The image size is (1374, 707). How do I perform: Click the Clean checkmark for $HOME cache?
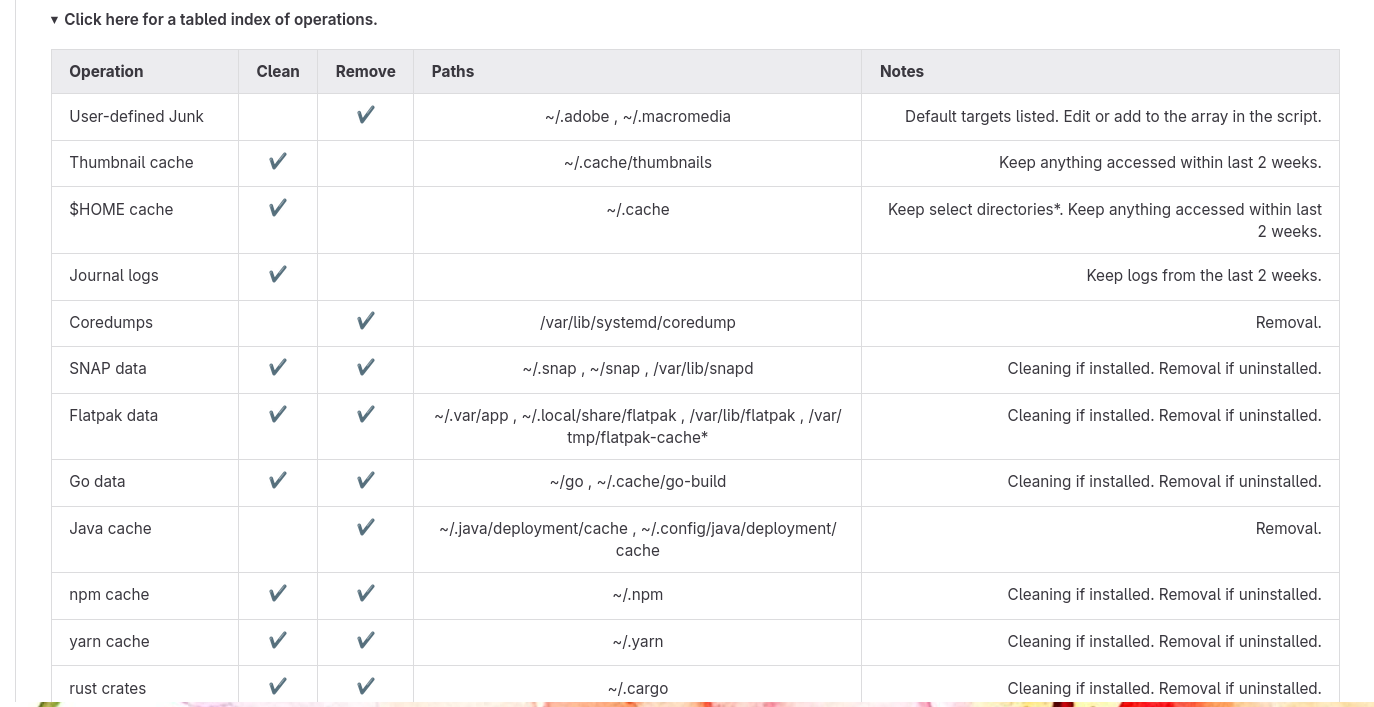tap(278, 209)
